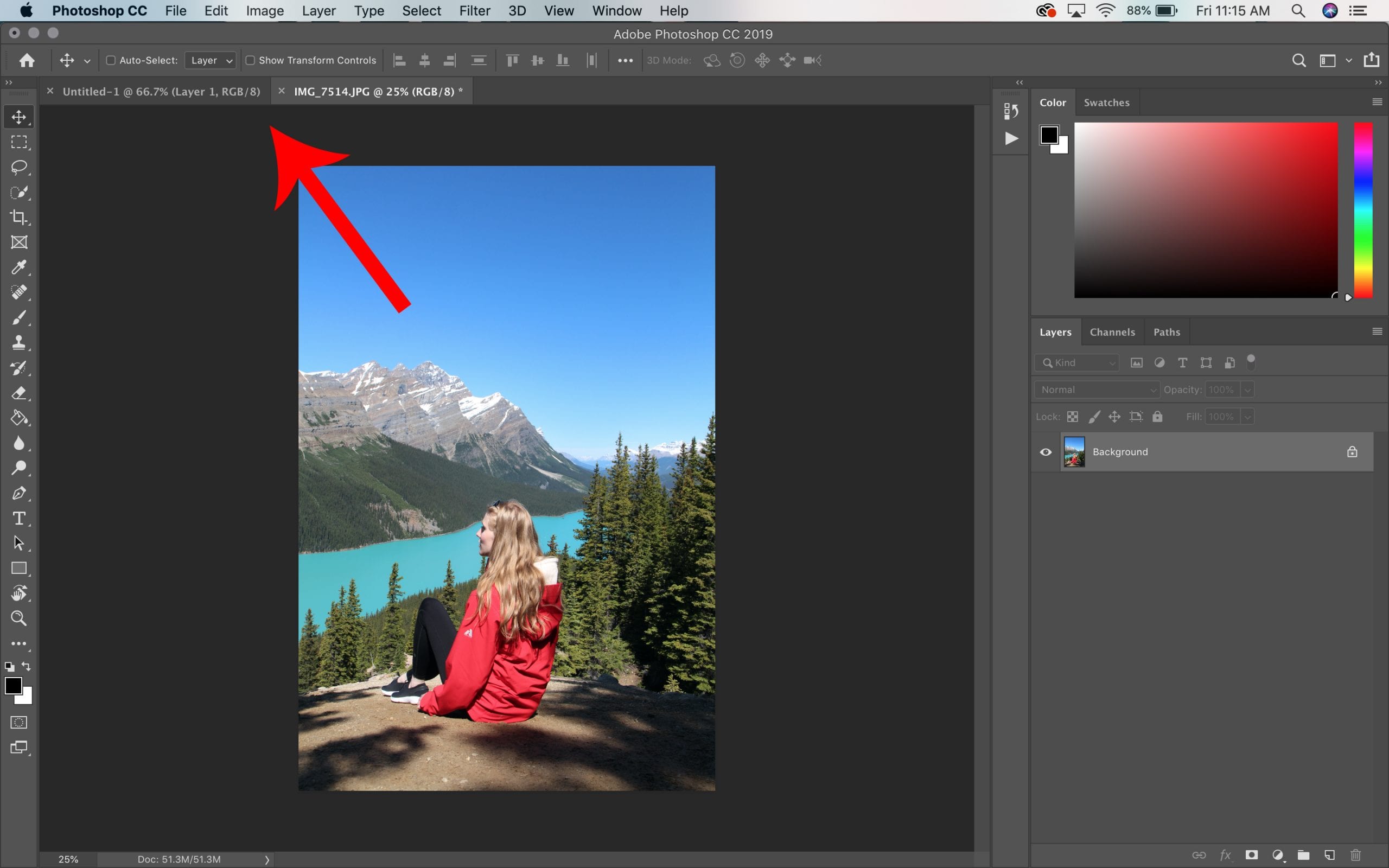Switch to the Swatches tab
Image resolution: width=1389 pixels, height=868 pixels.
coord(1107,103)
